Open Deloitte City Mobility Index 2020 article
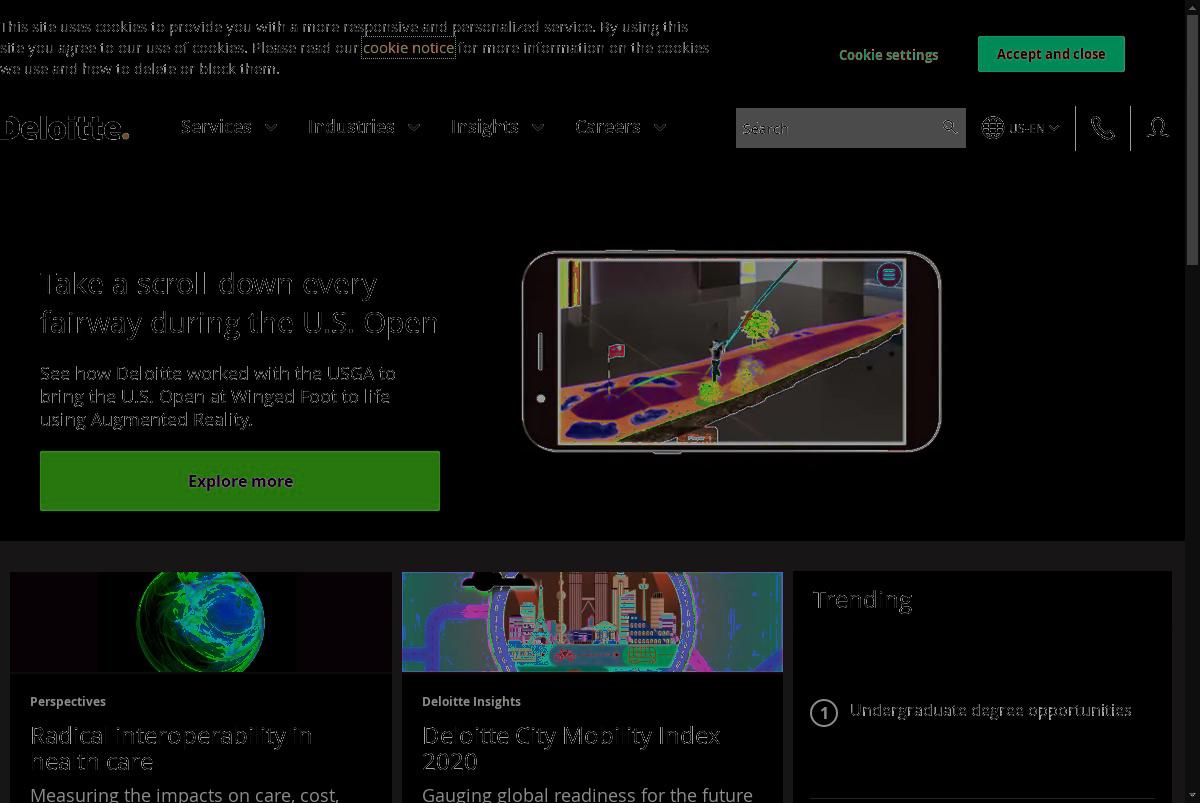The image size is (1200, 803). point(571,748)
